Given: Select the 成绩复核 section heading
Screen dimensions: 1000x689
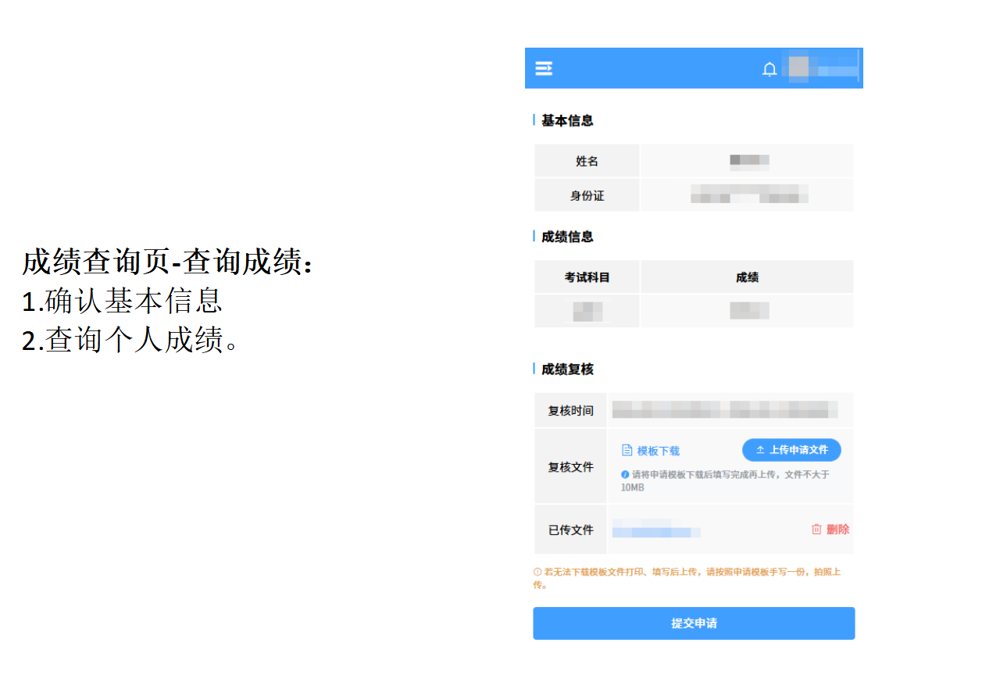Looking at the screenshot, I should 567,369.
